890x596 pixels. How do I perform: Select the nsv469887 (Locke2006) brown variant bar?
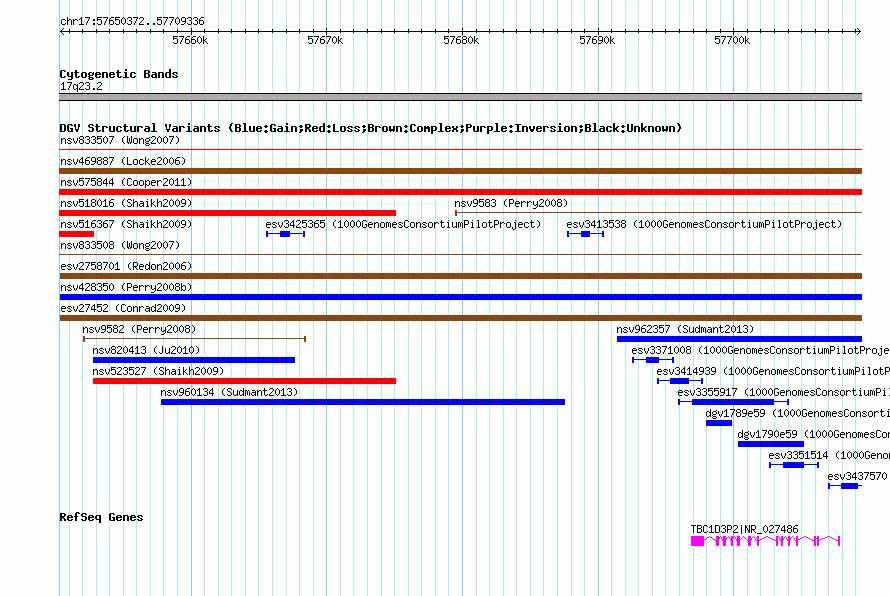[x=460, y=171]
